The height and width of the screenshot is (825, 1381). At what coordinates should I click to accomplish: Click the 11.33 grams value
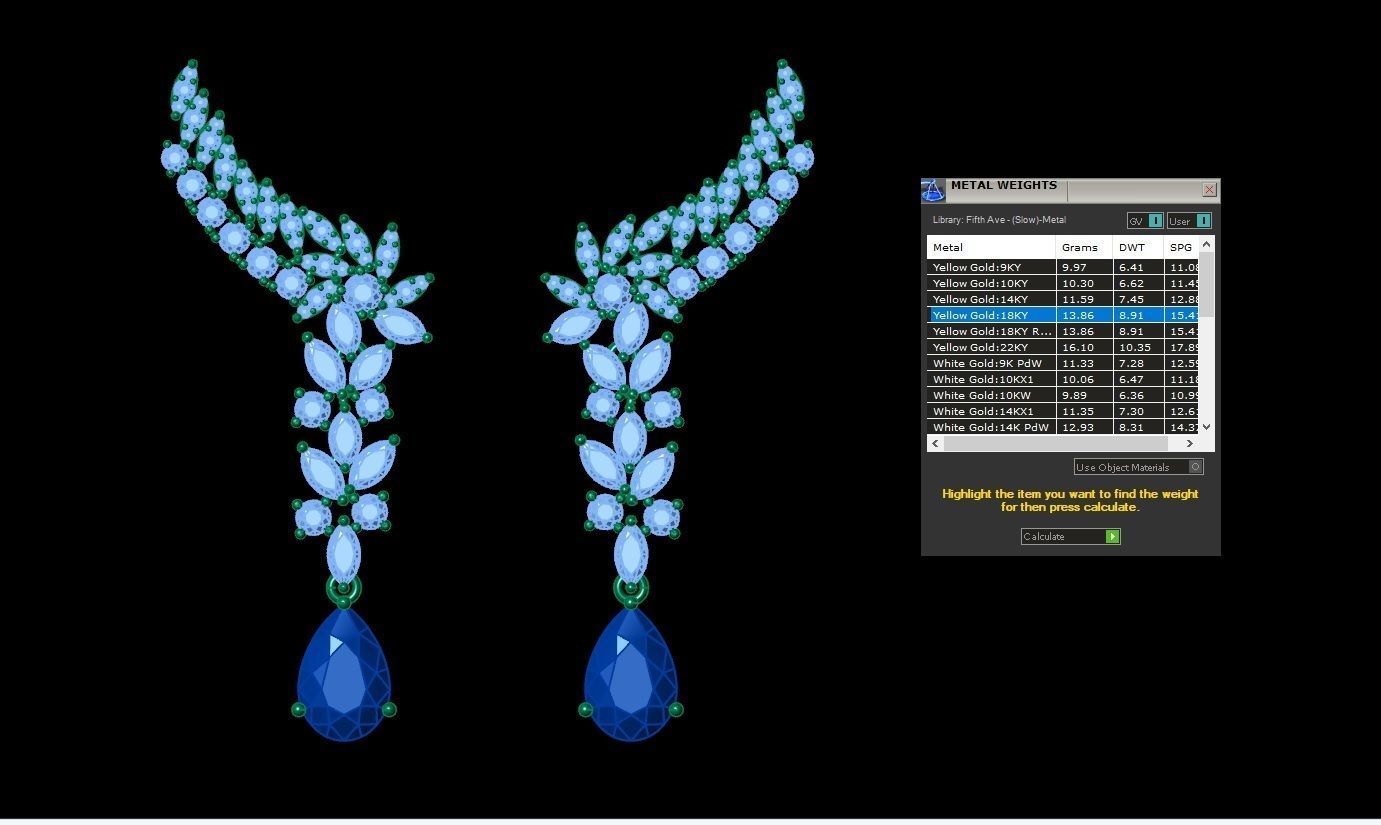pos(1077,364)
